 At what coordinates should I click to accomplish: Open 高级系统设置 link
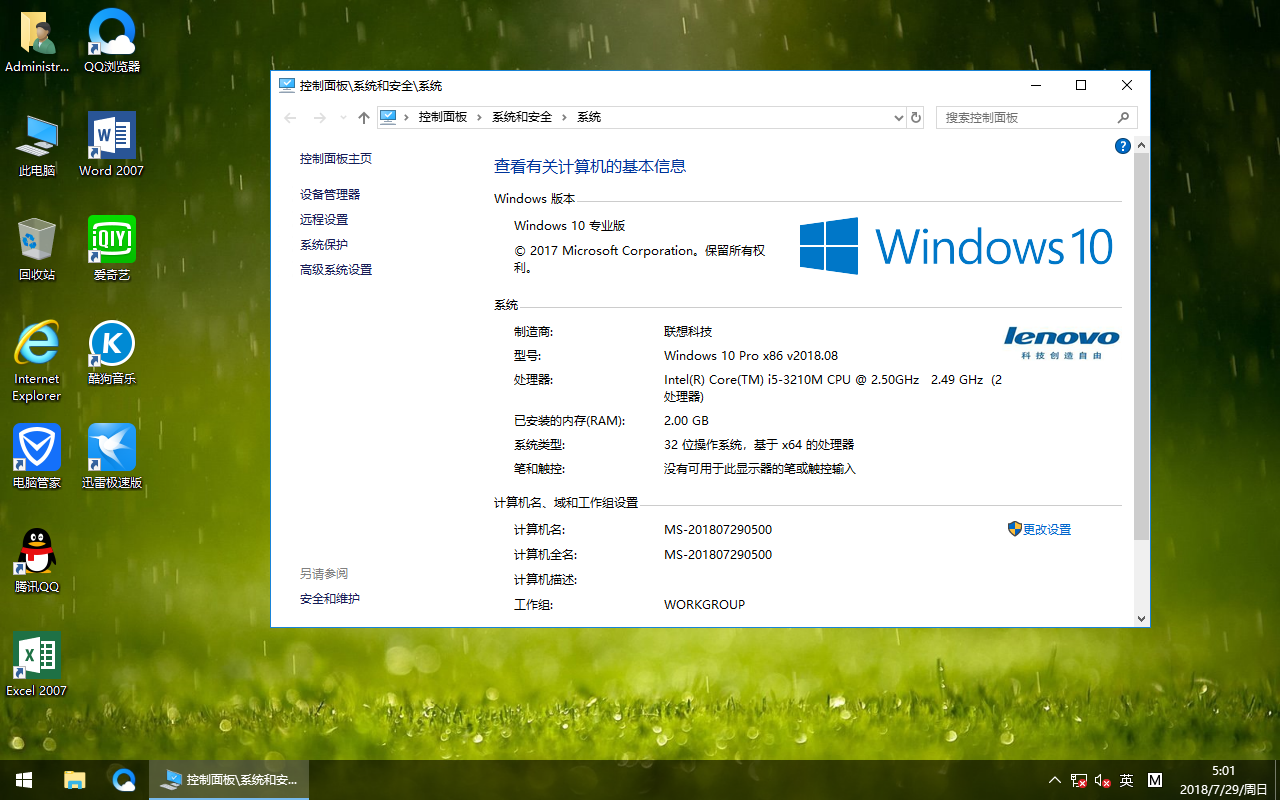[x=336, y=270]
